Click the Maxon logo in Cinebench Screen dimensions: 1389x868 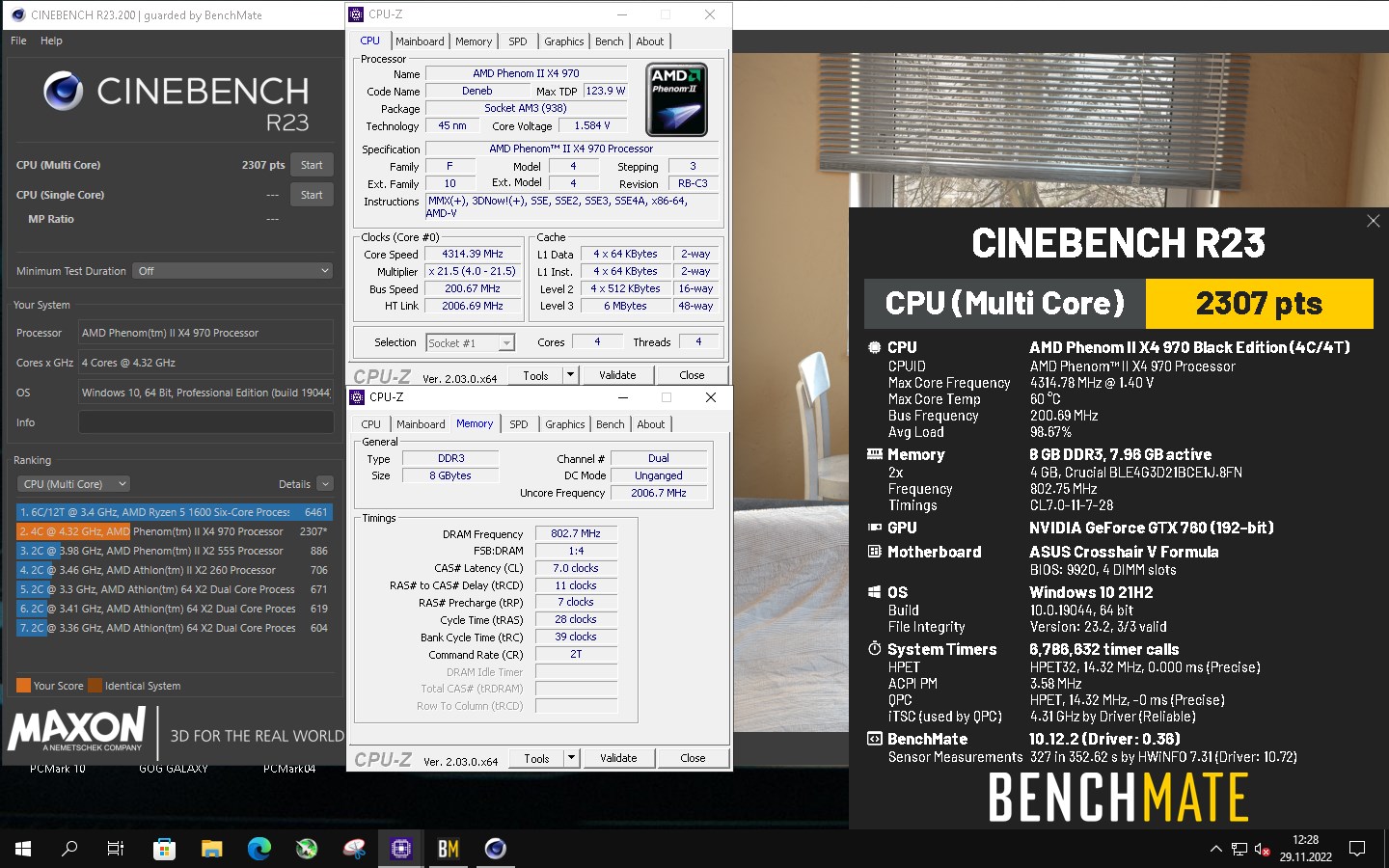click(77, 728)
